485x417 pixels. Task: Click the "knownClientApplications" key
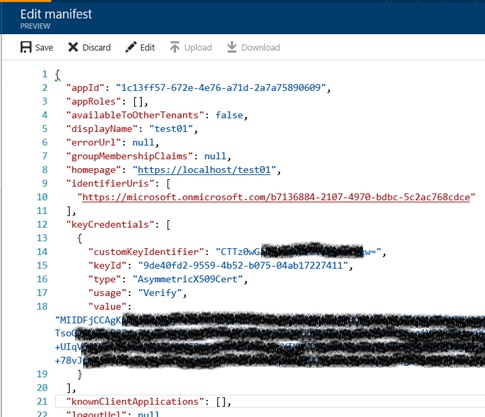(x=135, y=402)
